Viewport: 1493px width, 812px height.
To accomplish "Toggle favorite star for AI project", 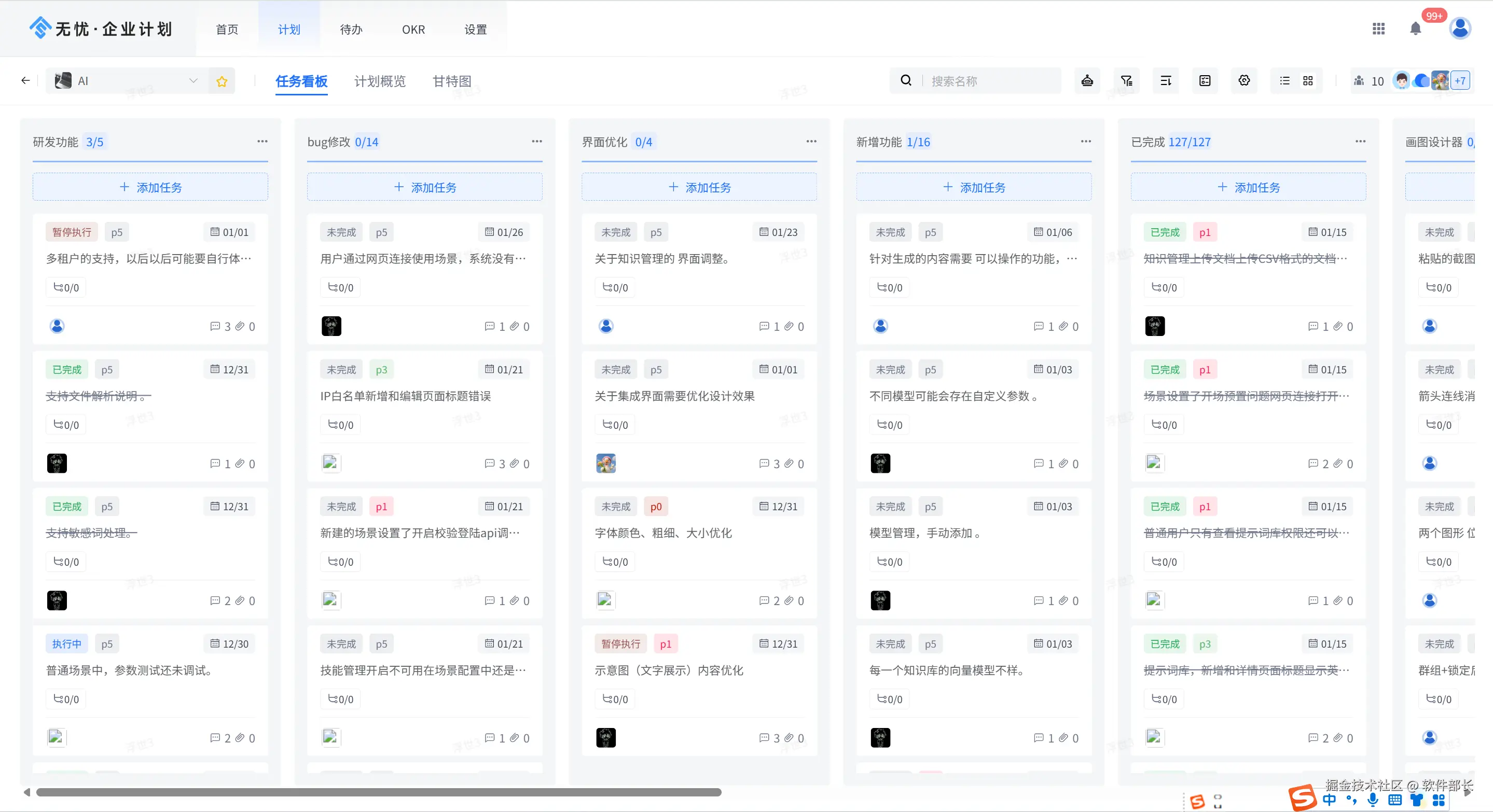I will (222, 81).
